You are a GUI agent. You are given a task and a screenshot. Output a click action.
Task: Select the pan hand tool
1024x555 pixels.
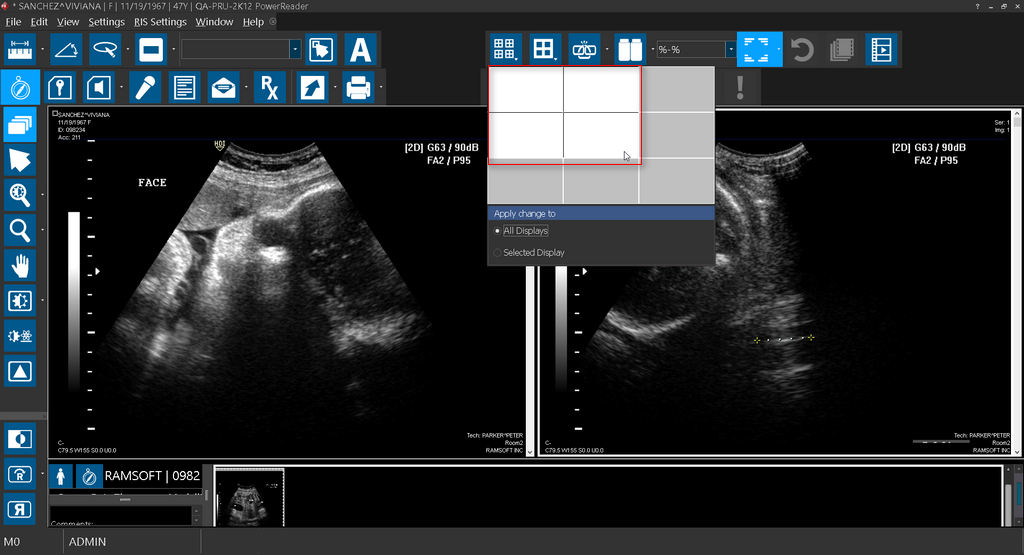click(20, 265)
